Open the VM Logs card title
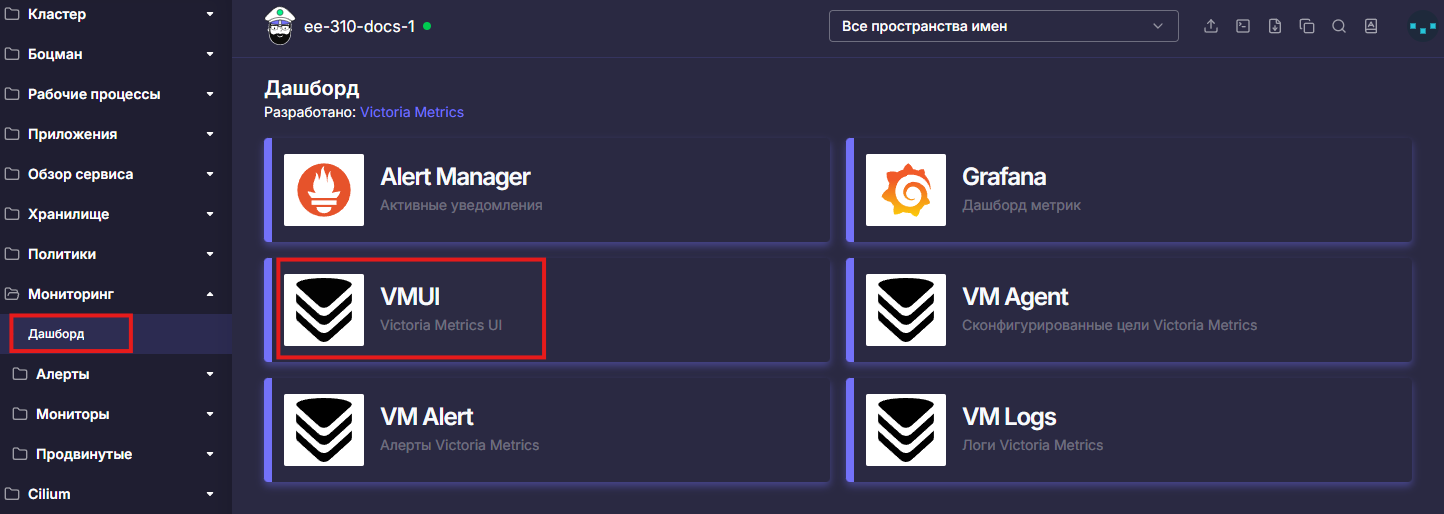 point(1009,417)
